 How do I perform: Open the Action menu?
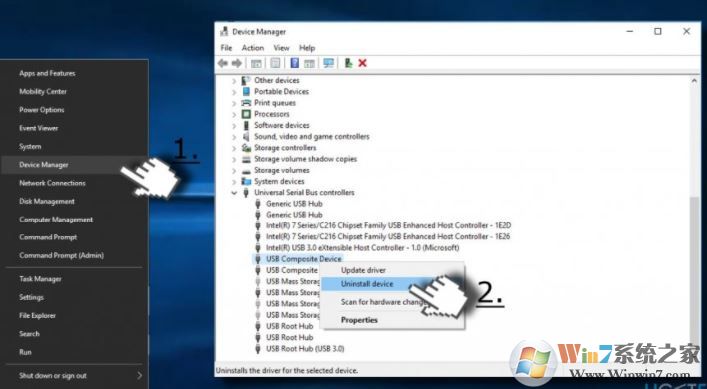[252, 48]
